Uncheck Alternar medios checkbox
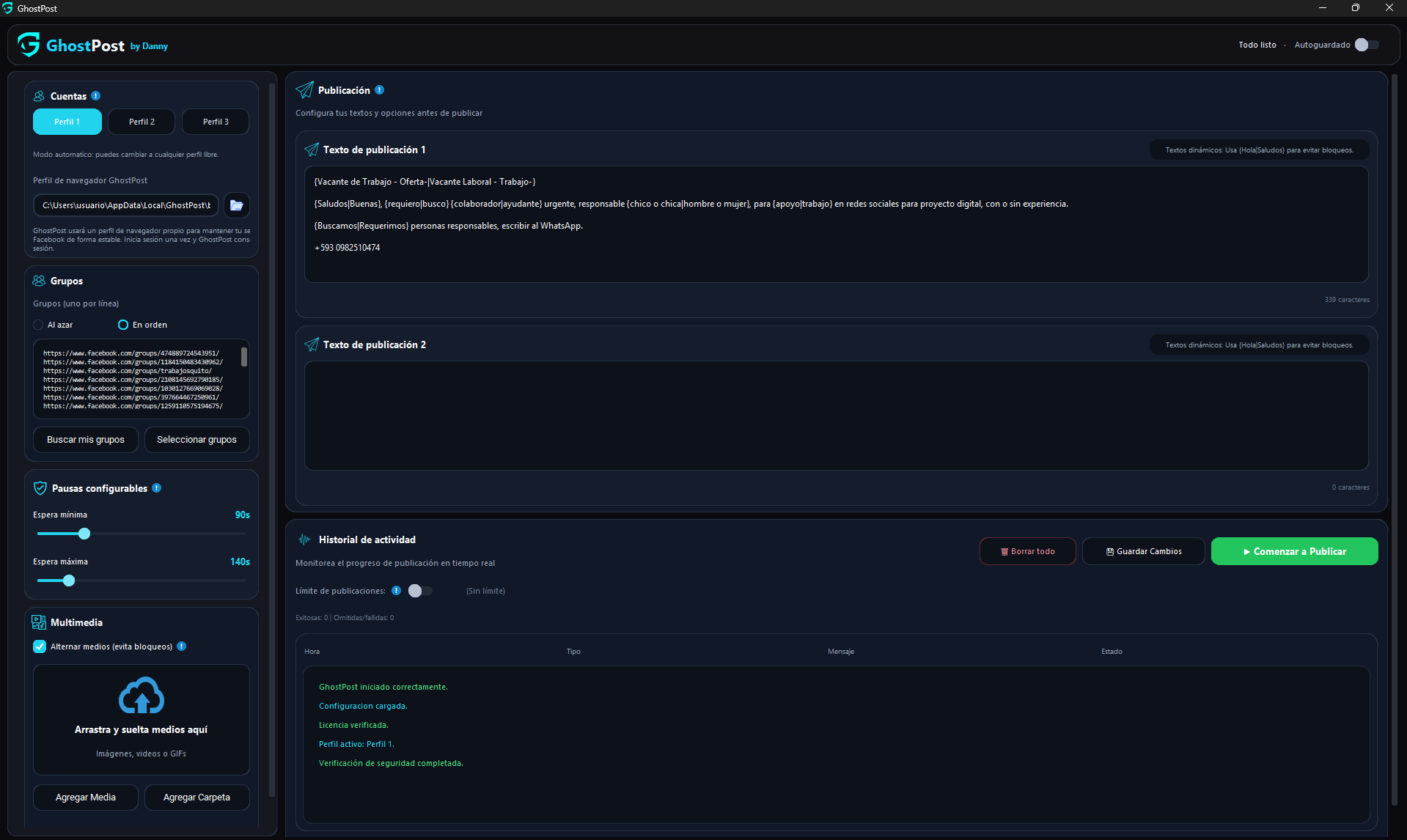The height and width of the screenshot is (840, 1407). 40,646
